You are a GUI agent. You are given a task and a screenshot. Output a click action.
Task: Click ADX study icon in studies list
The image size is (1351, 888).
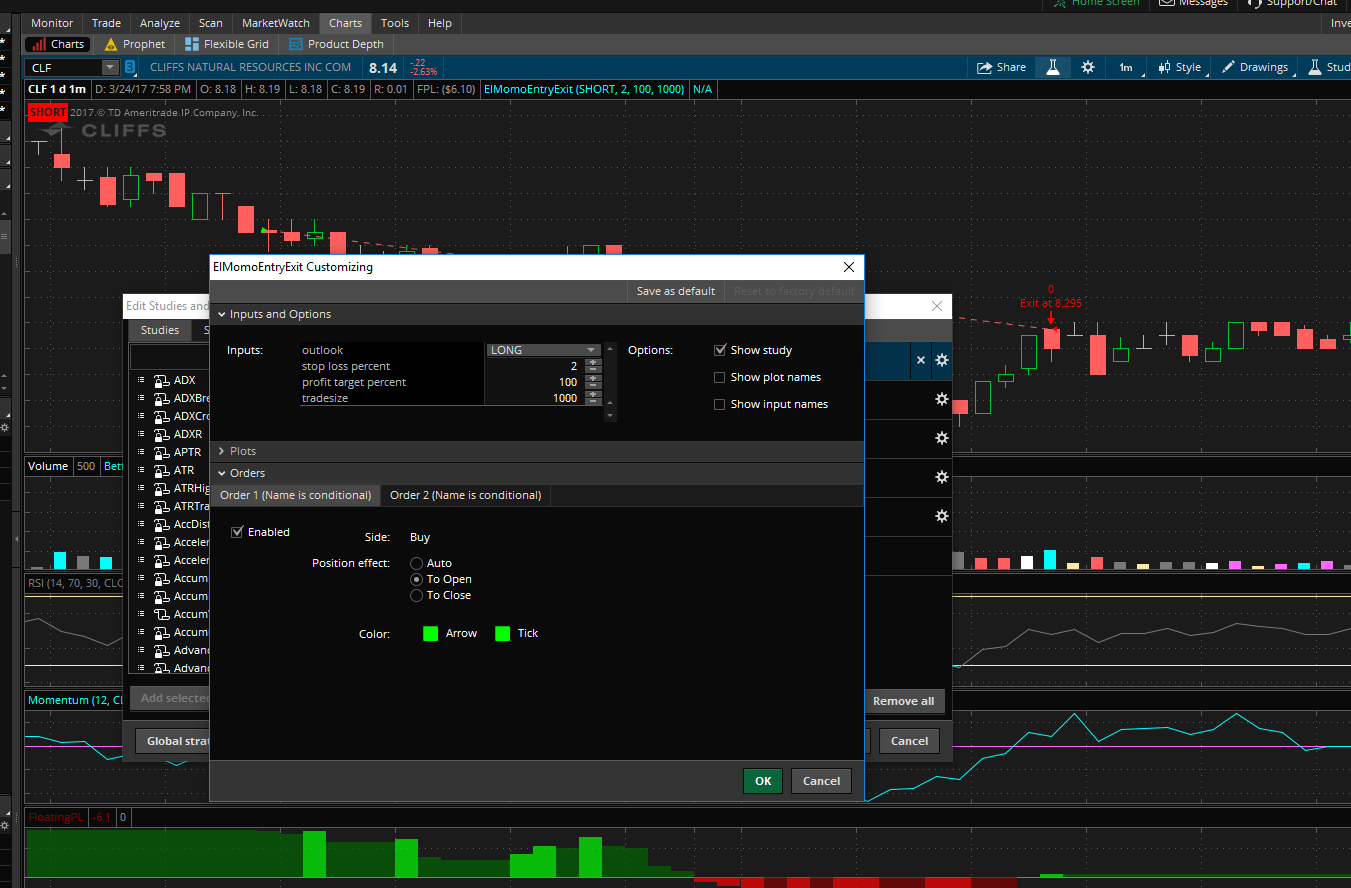161,380
